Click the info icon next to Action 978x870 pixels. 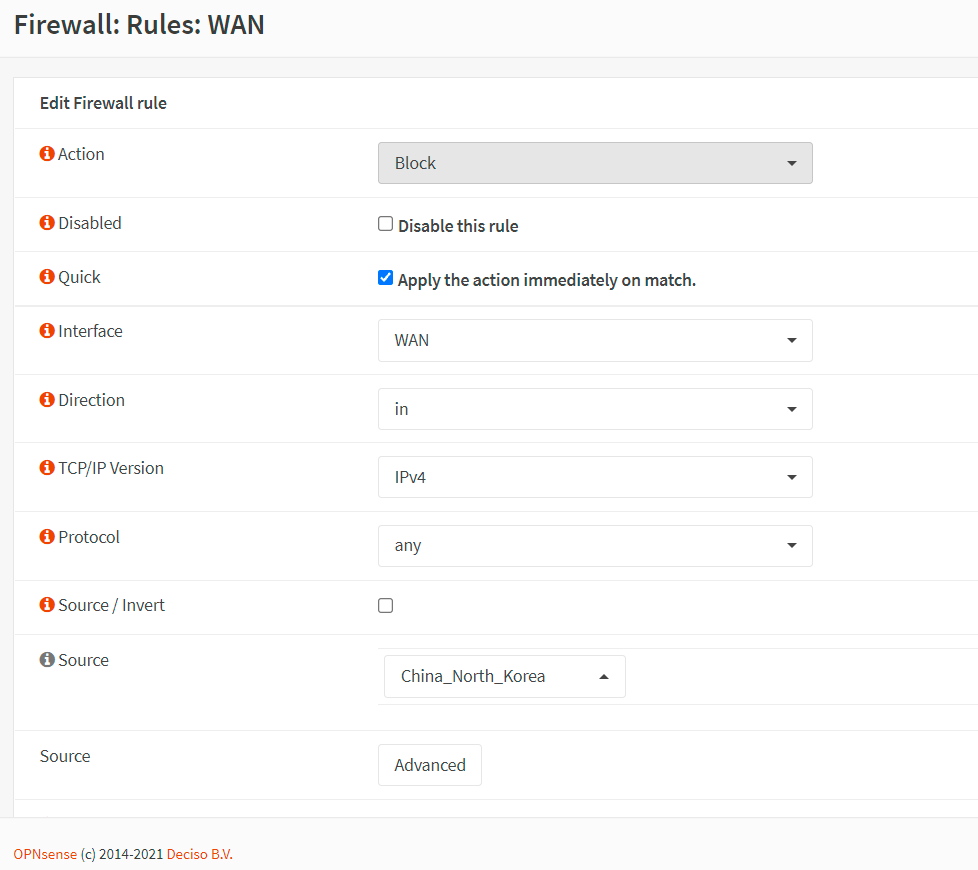[46, 154]
